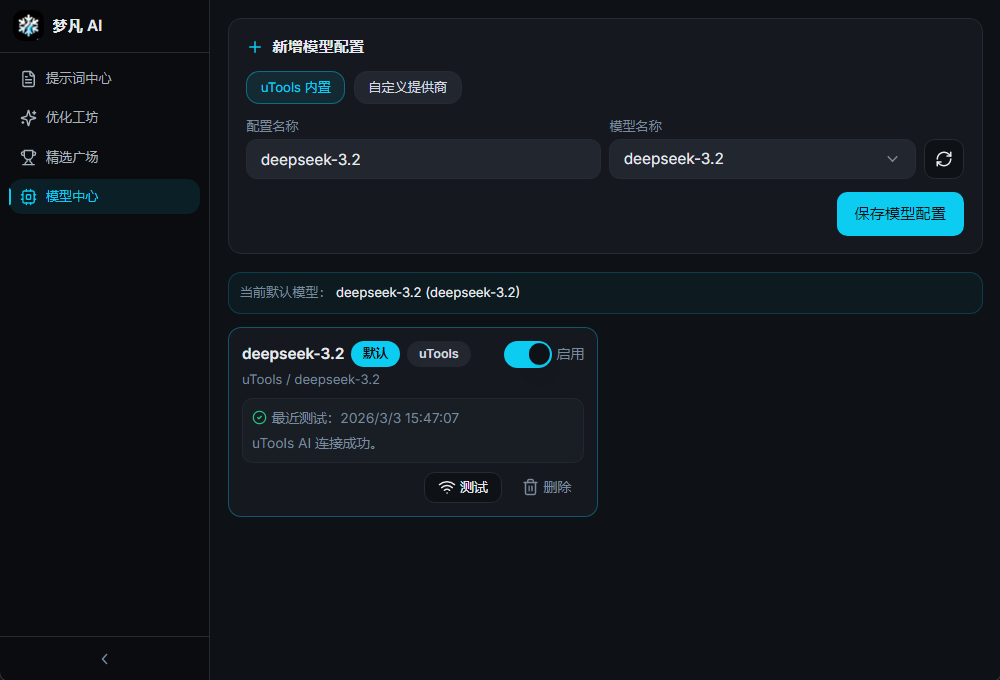Open 提示词中心 in the sidebar
The image size is (1000, 680).
click(105, 78)
